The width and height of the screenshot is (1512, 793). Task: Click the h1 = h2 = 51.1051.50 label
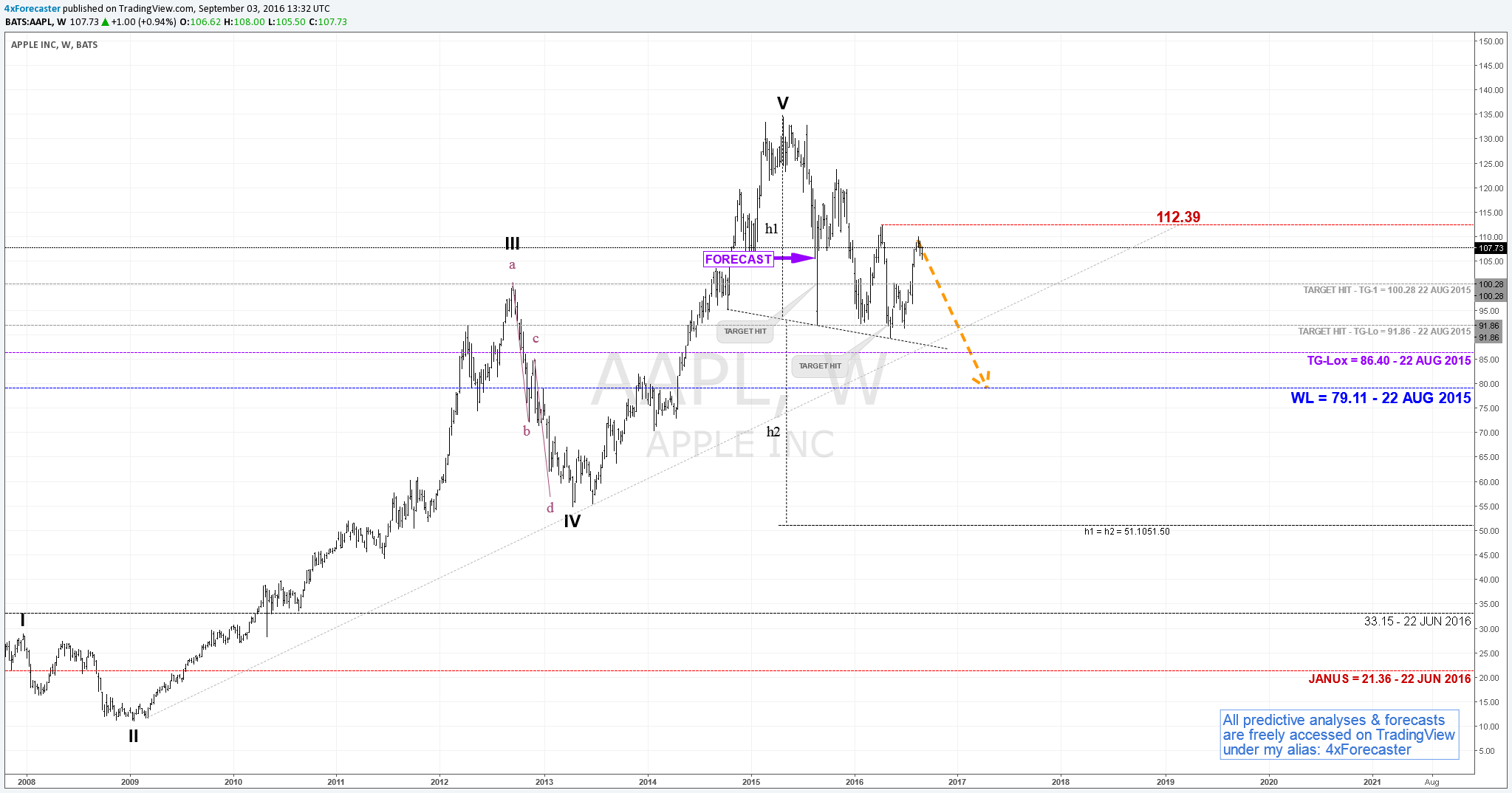pyautogui.click(x=1127, y=532)
